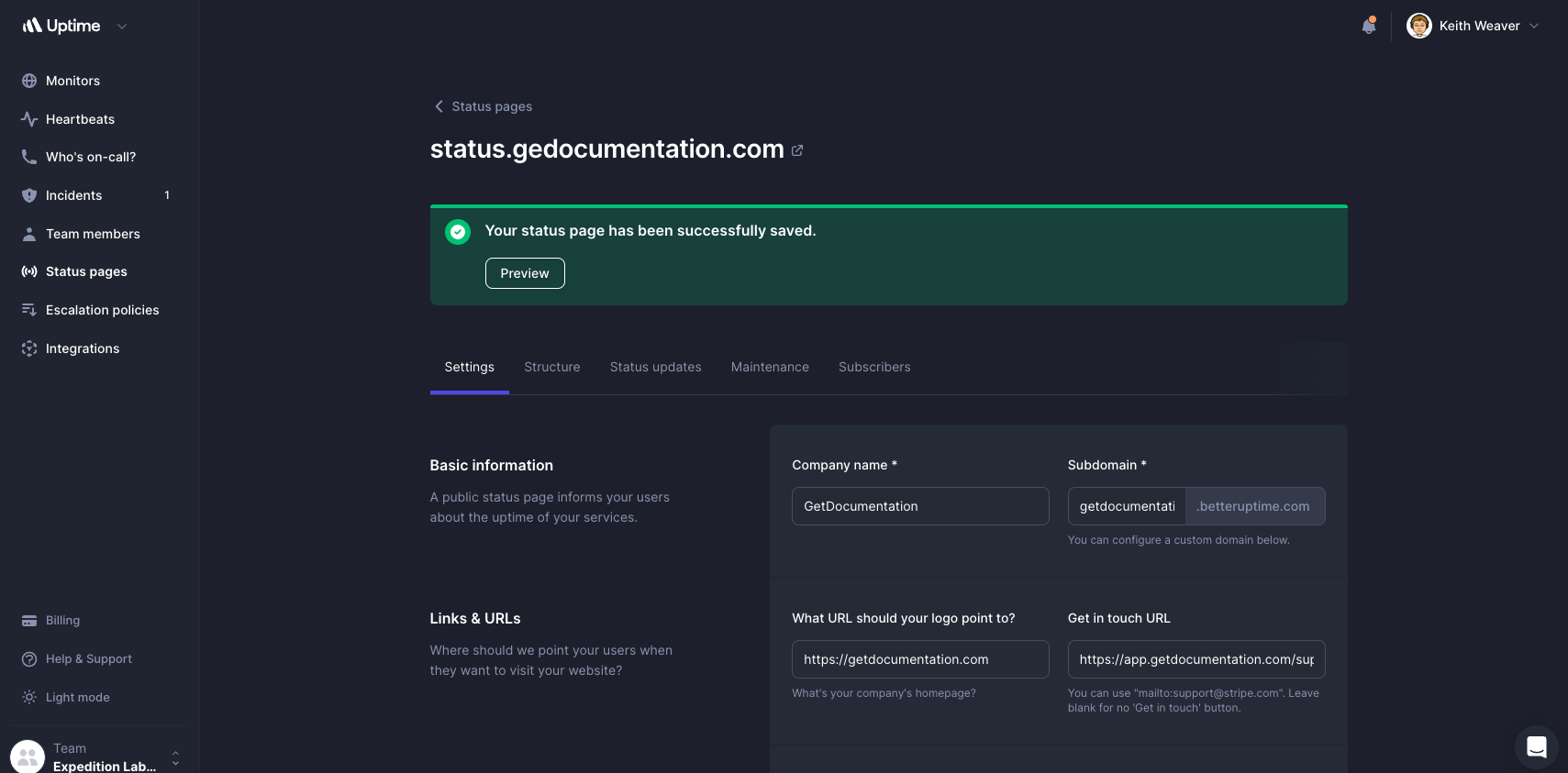Click the notification bell icon
Image resolution: width=1568 pixels, height=773 pixels.
1368,26
